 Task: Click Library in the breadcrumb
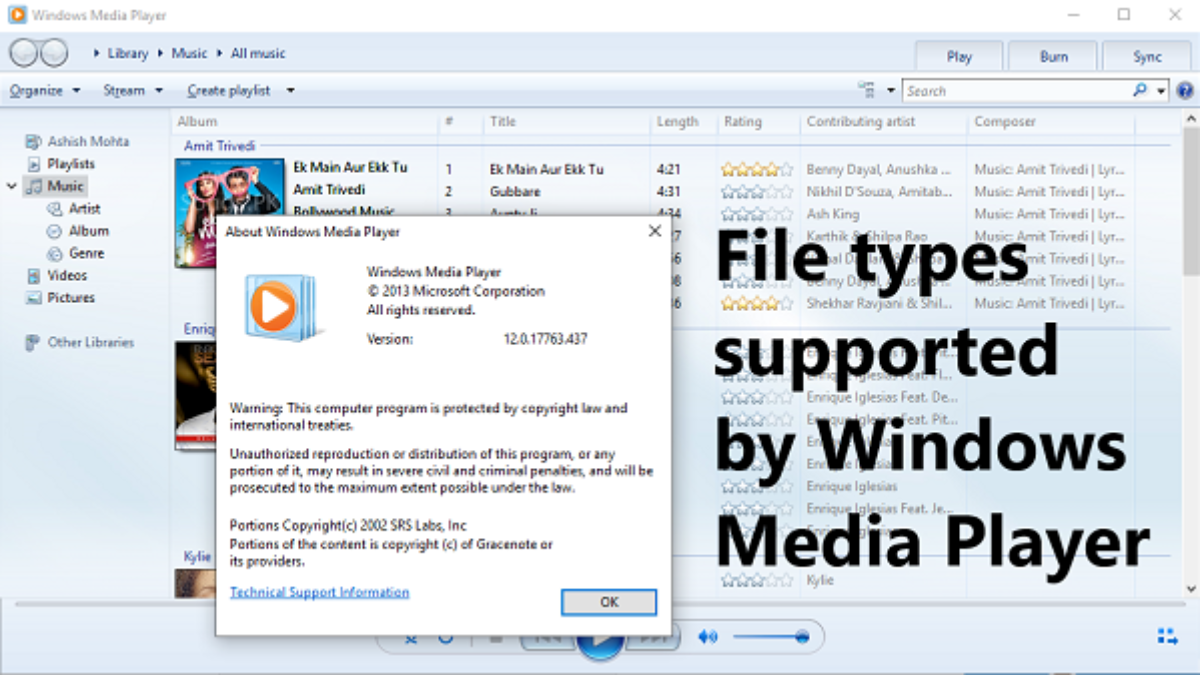[x=127, y=53]
